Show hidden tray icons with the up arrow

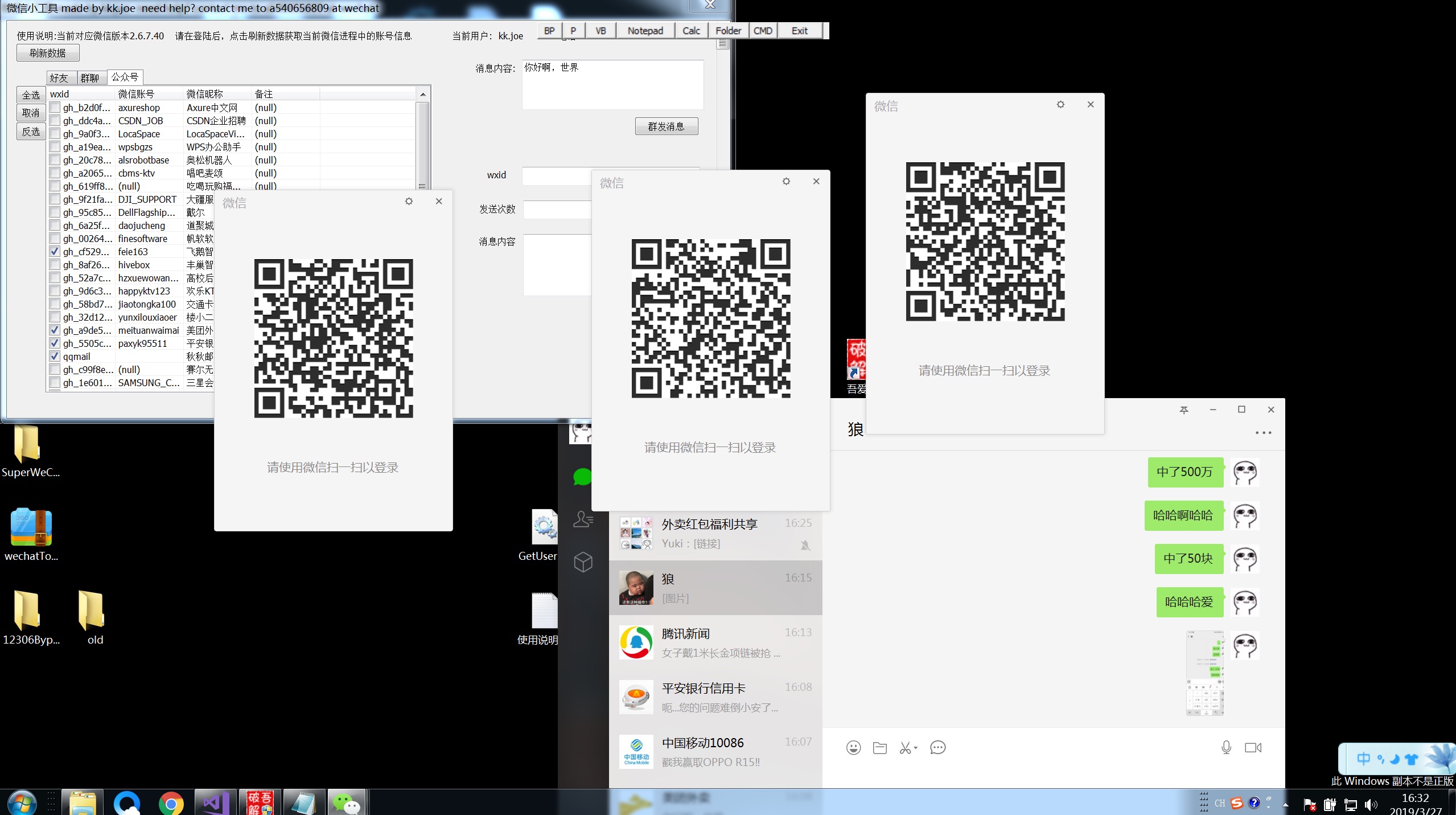pos(1285,805)
